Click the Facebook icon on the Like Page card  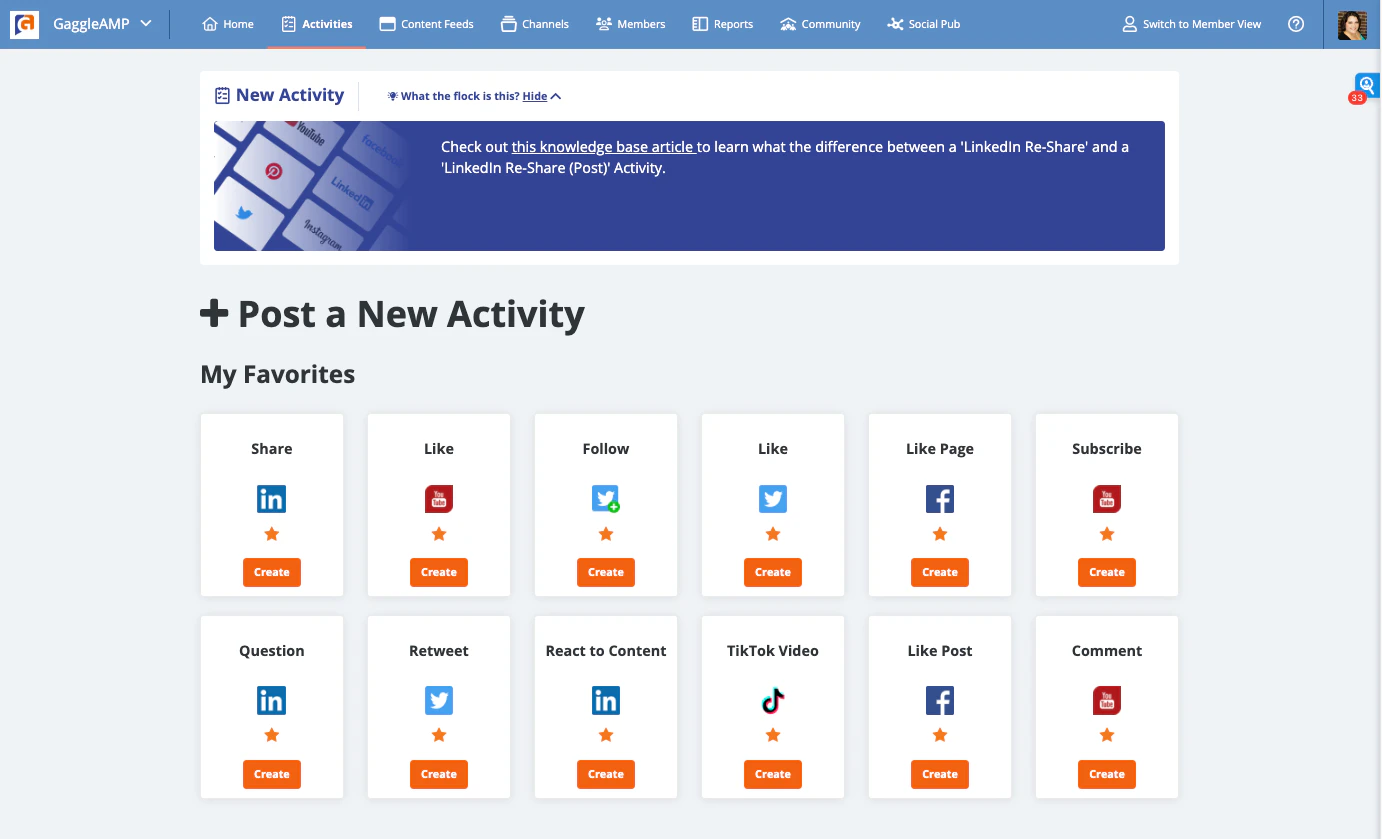939,498
